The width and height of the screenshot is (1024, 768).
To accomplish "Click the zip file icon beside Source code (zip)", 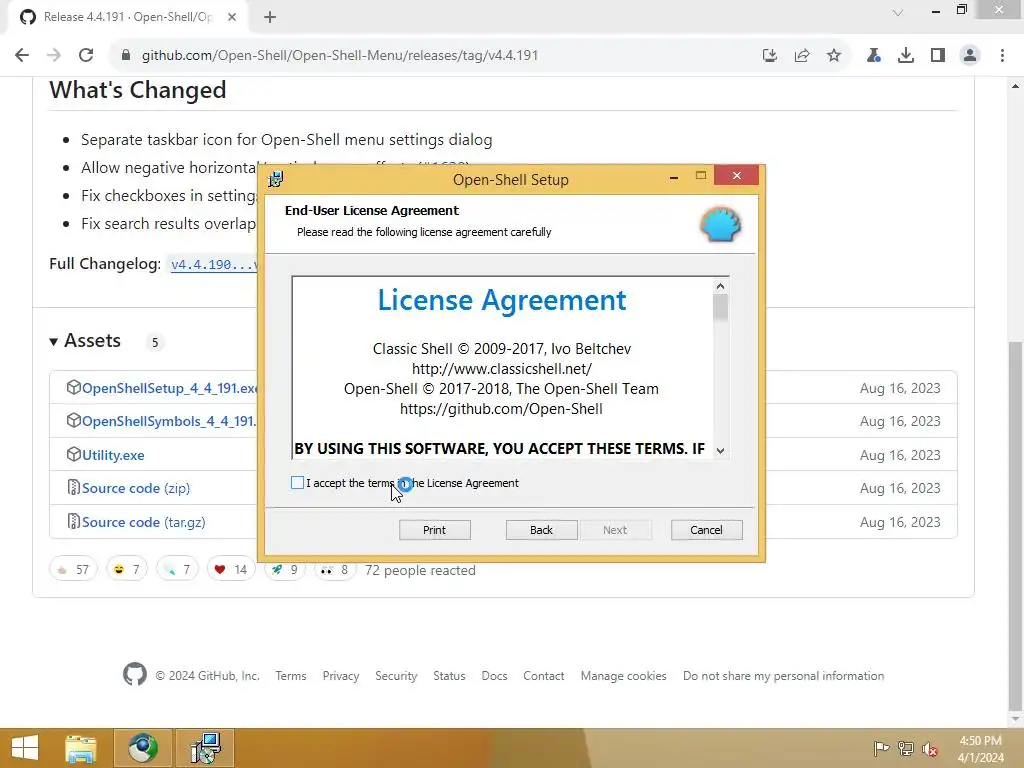I will tap(74, 487).
